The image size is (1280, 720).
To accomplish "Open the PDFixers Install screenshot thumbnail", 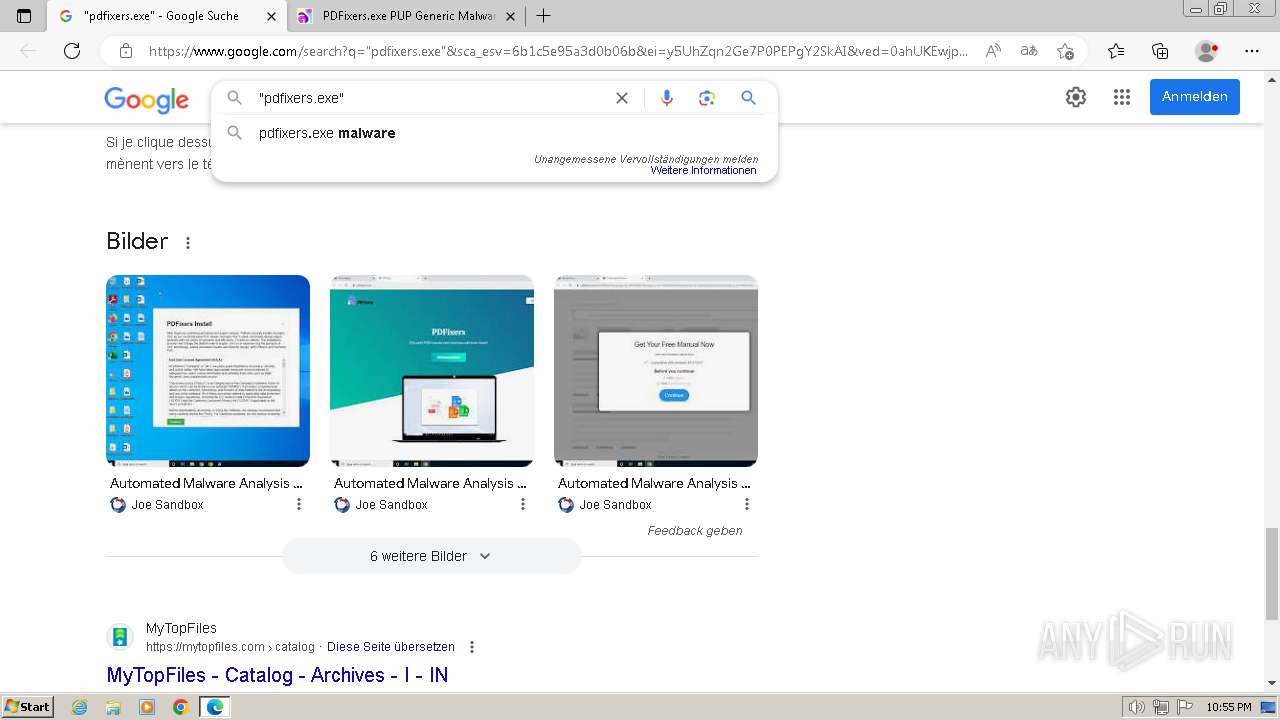I will point(208,371).
